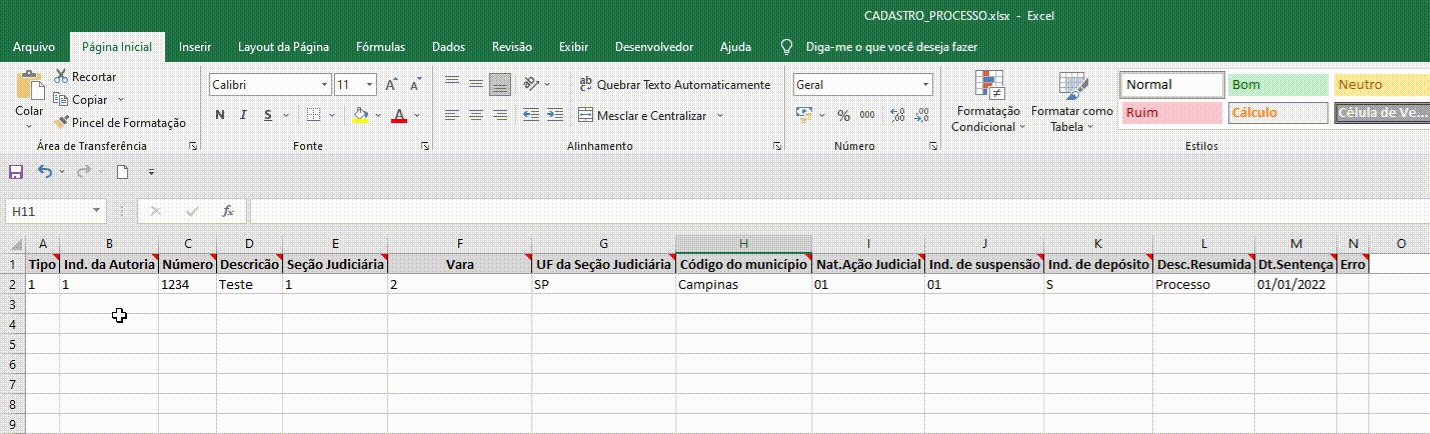The image size is (1430, 434).
Task: Switch to Layout da Página tab
Action: click(x=284, y=47)
